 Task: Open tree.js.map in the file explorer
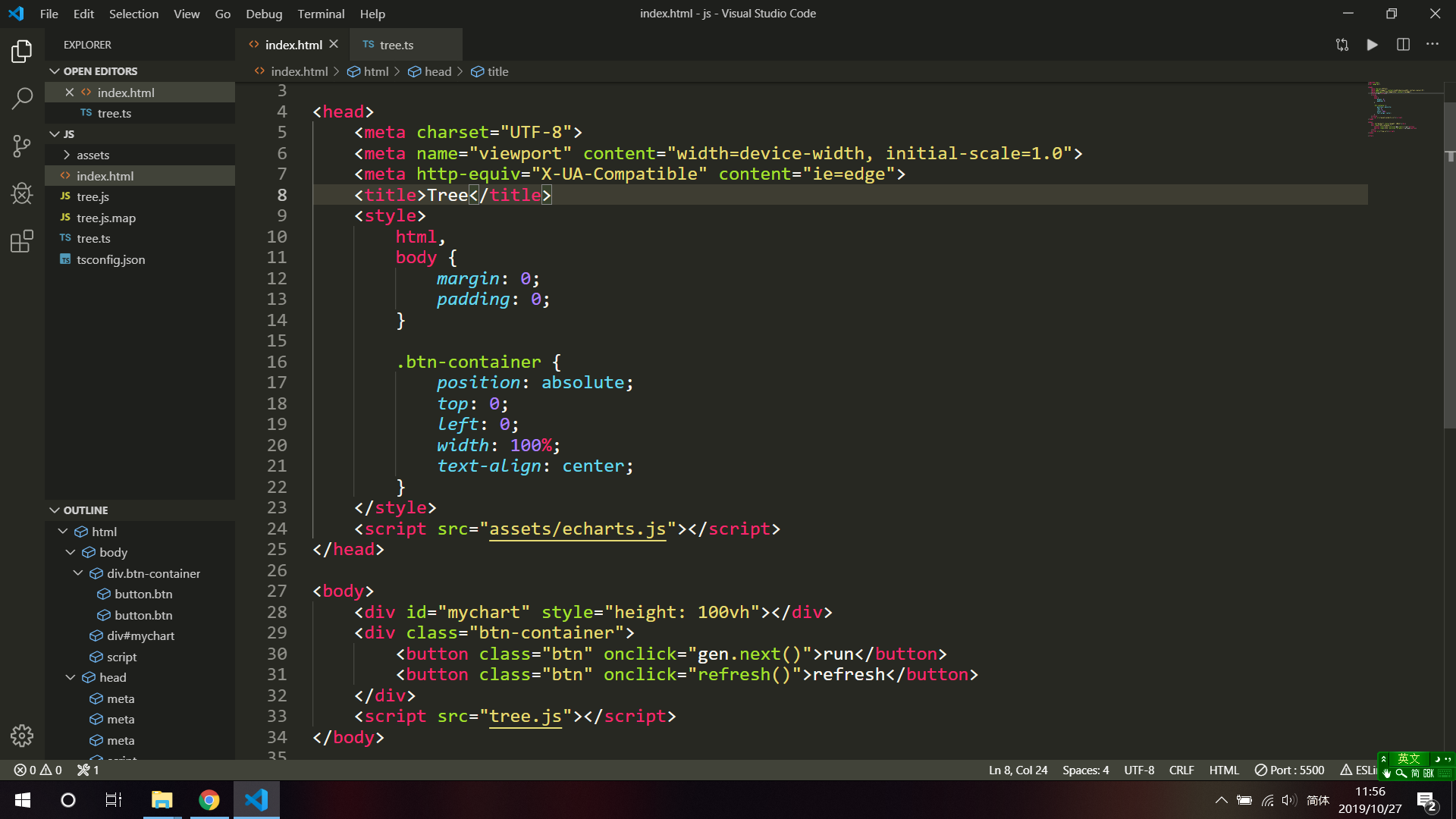click(140, 218)
